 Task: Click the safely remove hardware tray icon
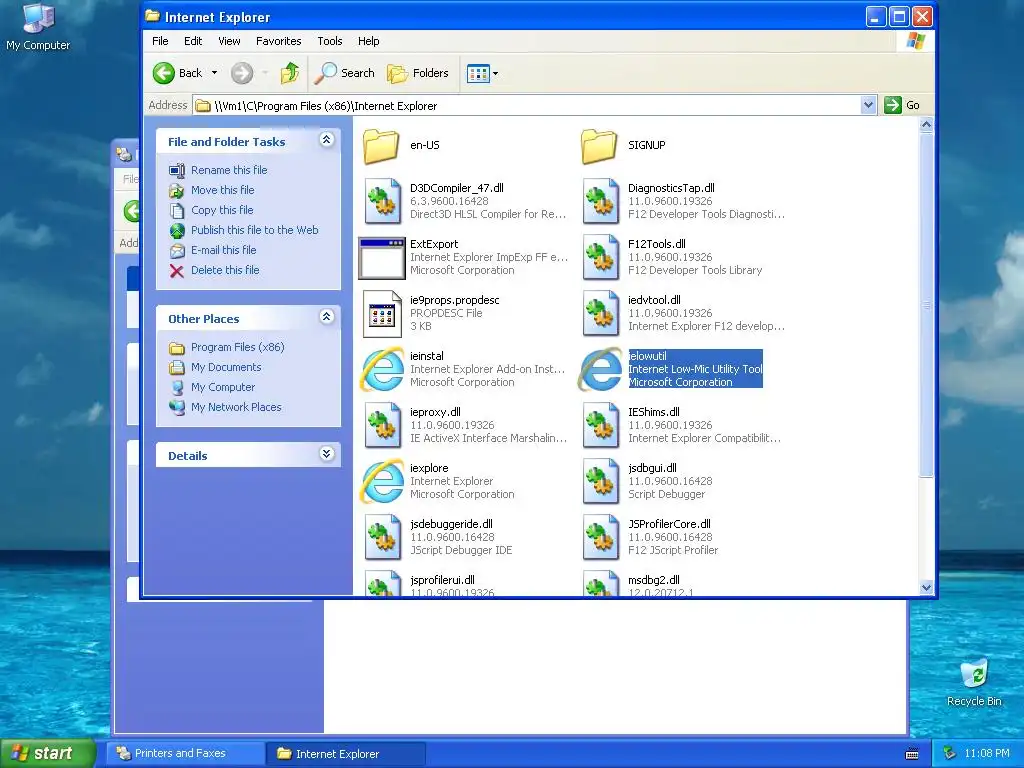click(x=950, y=754)
